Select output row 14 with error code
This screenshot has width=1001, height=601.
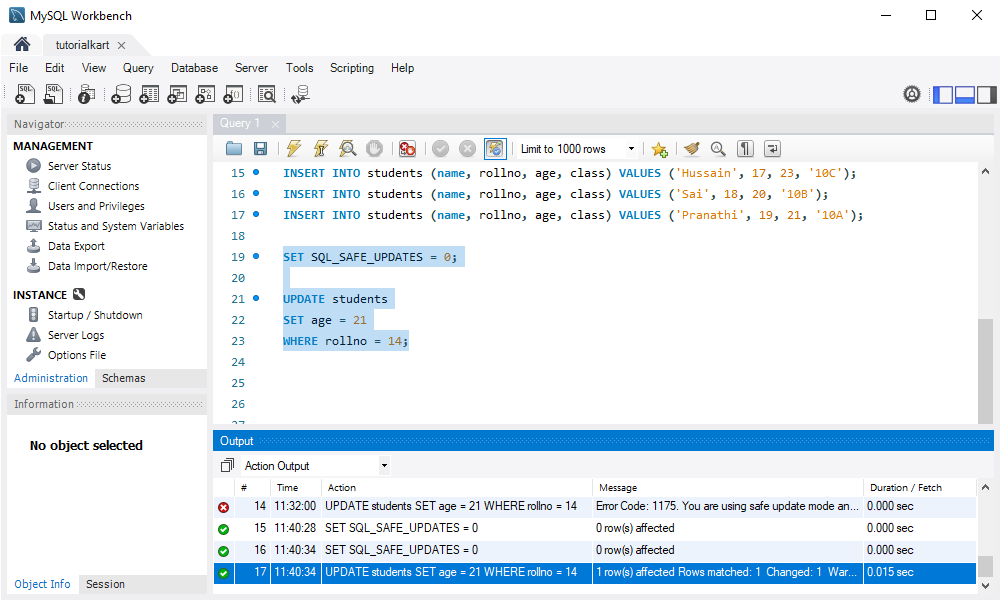594,506
